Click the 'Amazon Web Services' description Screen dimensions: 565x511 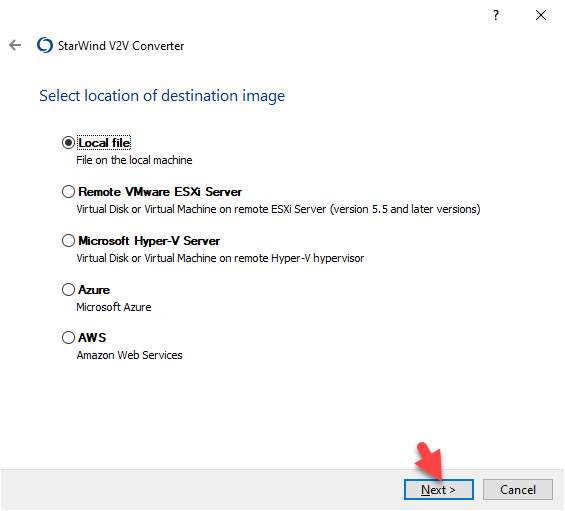[129, 355]
